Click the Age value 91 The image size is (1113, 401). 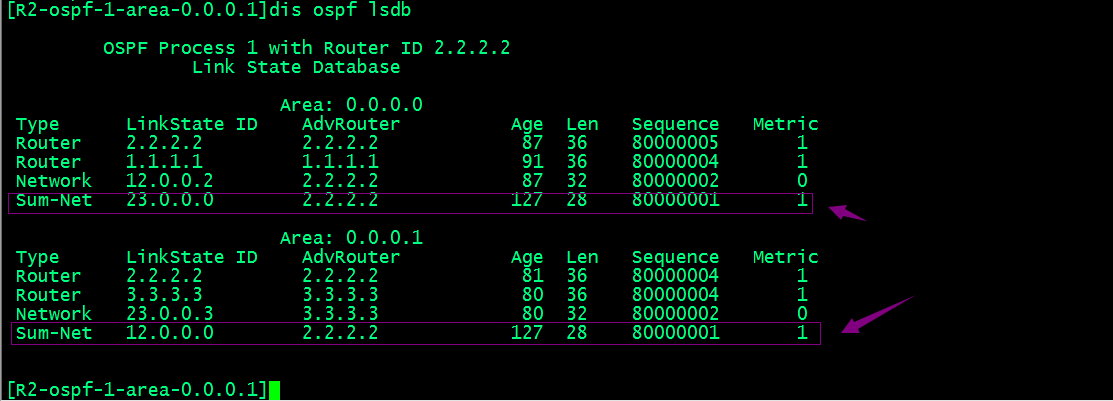pyautogui.click(x=532, y=161)
